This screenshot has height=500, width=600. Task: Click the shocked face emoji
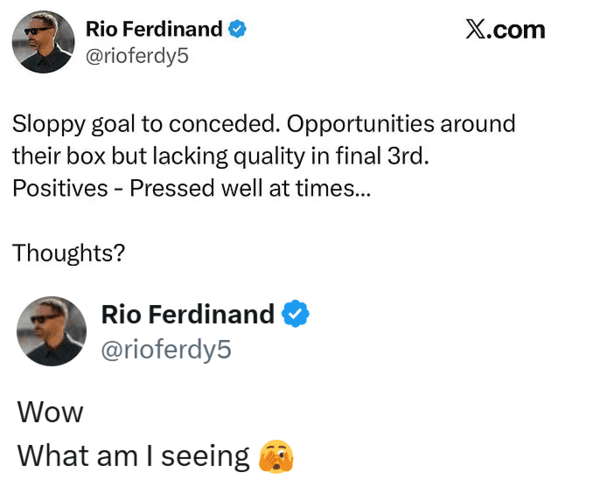click(276, 456)
